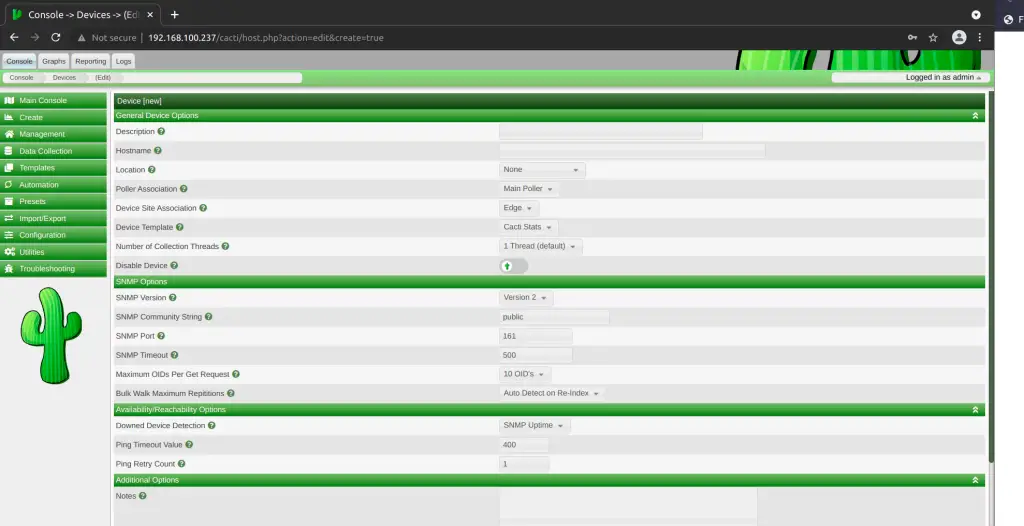Click the Console breadcrumb link
Viewport: 1024px width, 526px height.
pyautogui.click(x=22, y=78)
